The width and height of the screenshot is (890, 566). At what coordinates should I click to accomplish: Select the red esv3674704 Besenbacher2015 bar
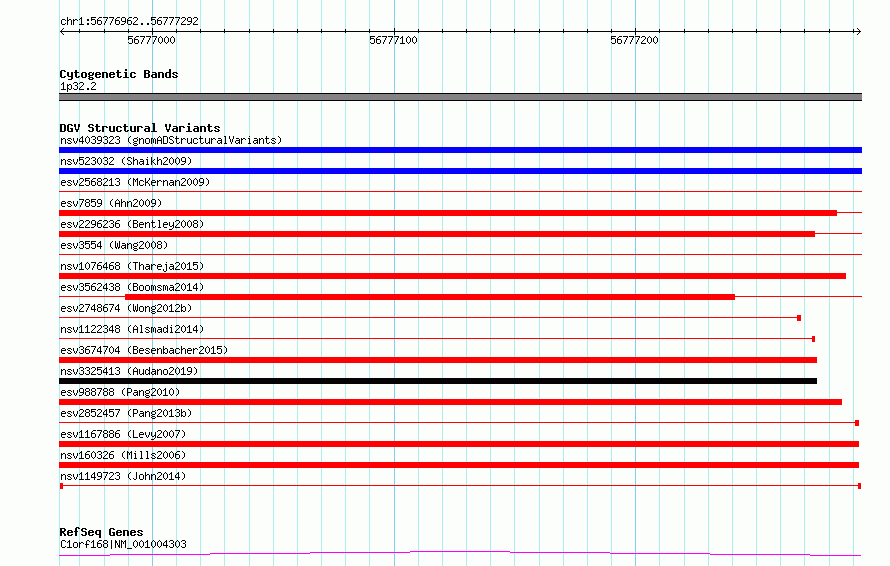pos(438,360)
